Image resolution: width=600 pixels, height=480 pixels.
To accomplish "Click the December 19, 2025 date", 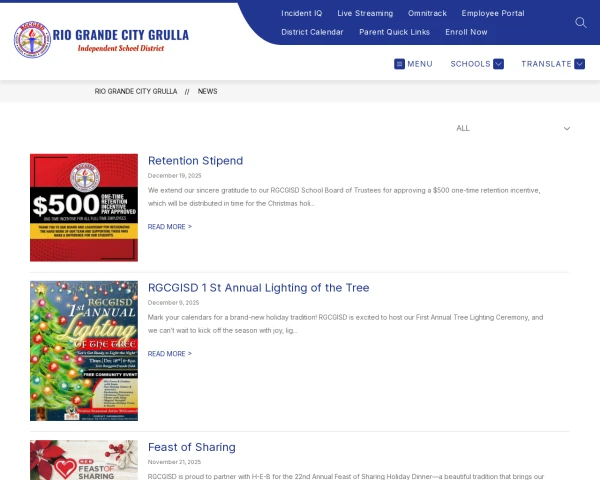I will click(x=174, y=176).
